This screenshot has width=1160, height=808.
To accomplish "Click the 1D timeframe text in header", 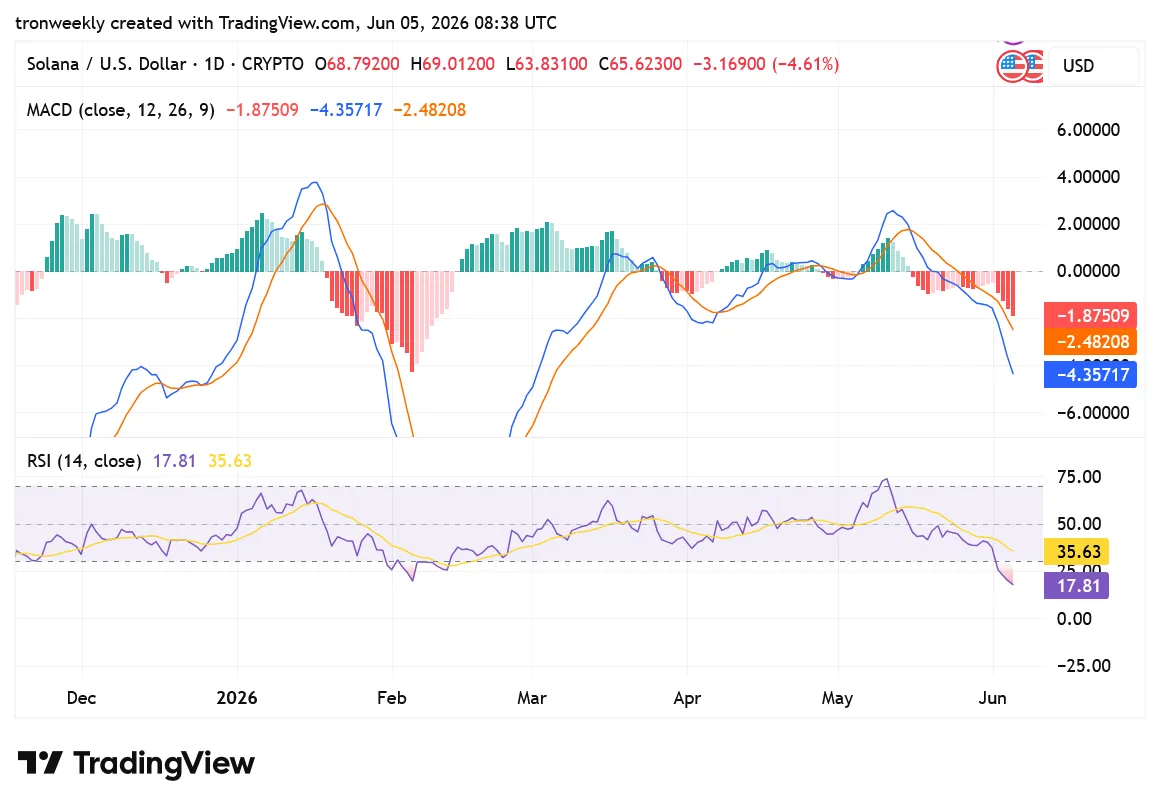I will (214, 64).
